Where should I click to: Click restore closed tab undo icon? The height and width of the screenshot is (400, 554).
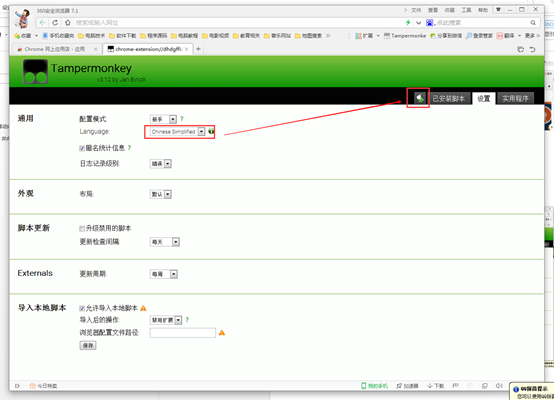tap(532, 49)
